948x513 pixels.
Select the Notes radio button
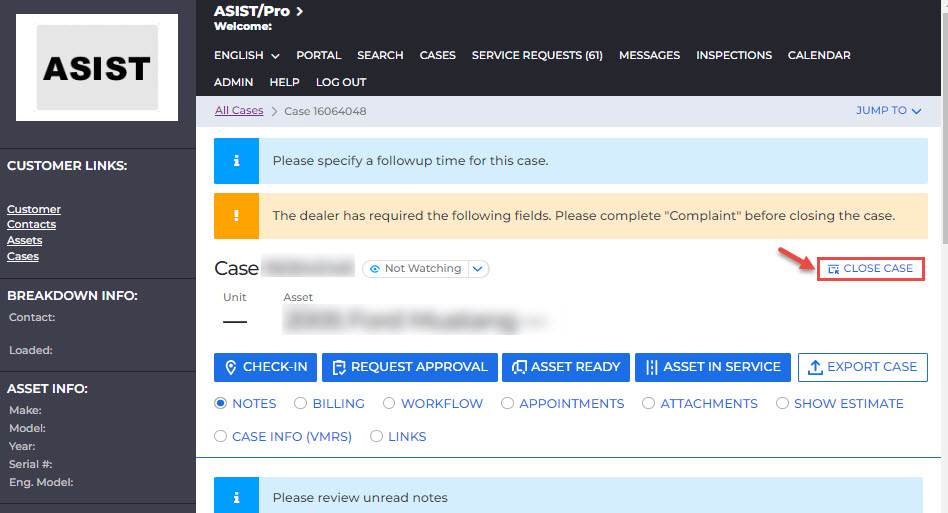pos(221,403)
